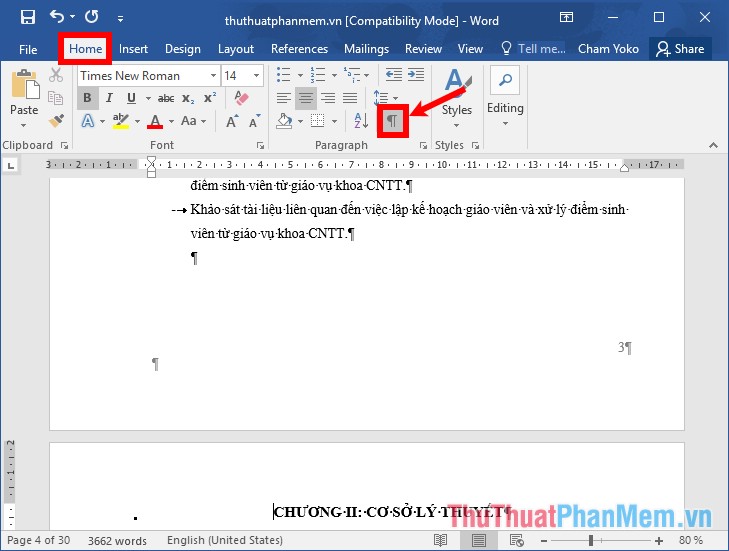Switch to Read Mode view

click(x=441, y=540)
